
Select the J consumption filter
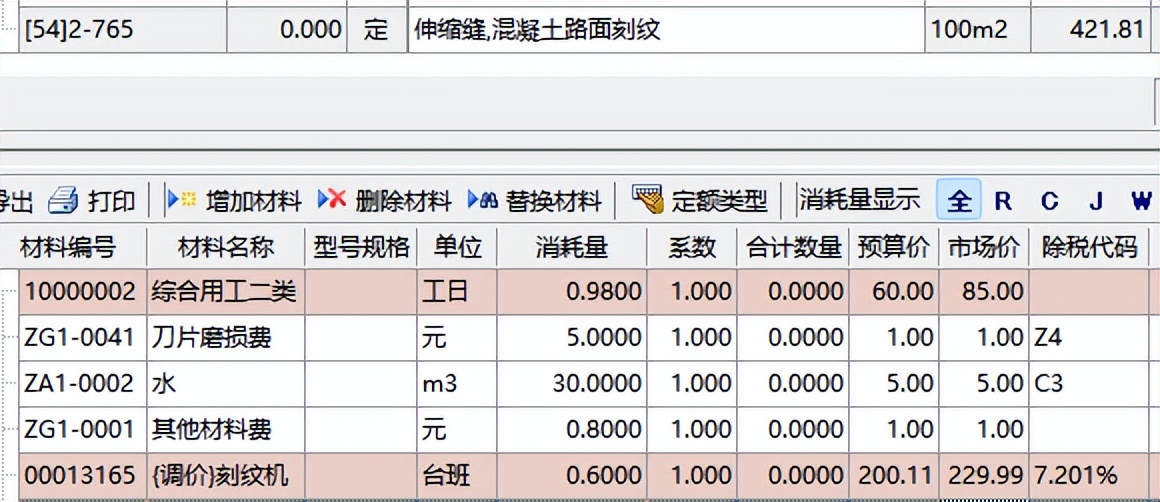tap(1096, 200)
